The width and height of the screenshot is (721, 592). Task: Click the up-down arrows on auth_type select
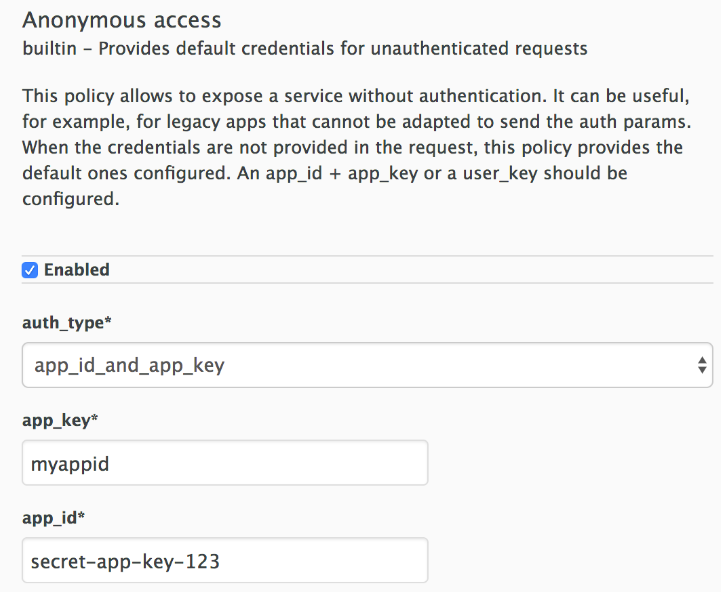(702, 365)
